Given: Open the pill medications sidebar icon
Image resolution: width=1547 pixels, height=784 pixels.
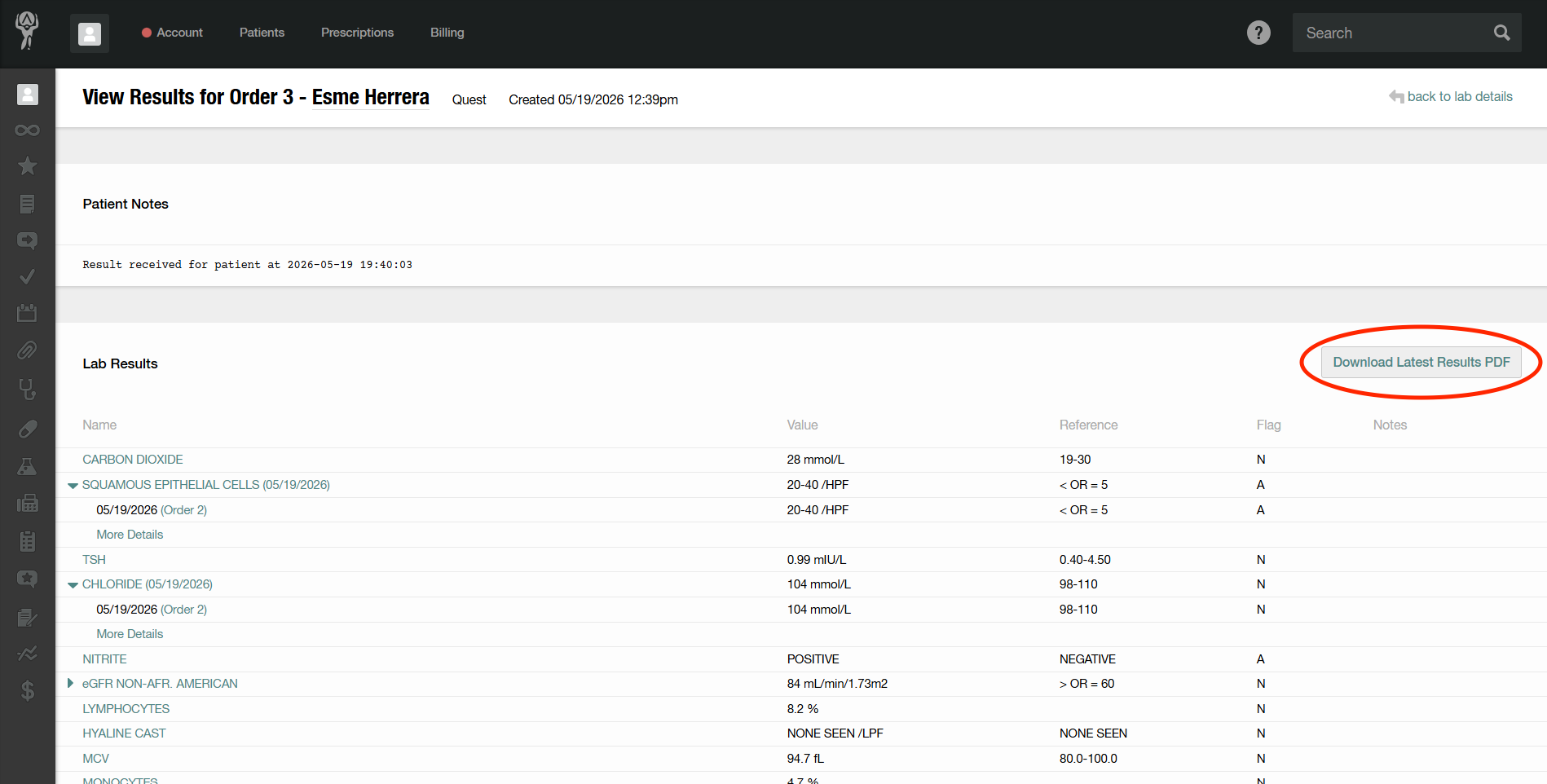Looking at the screenshot, I should click(27, 429).
